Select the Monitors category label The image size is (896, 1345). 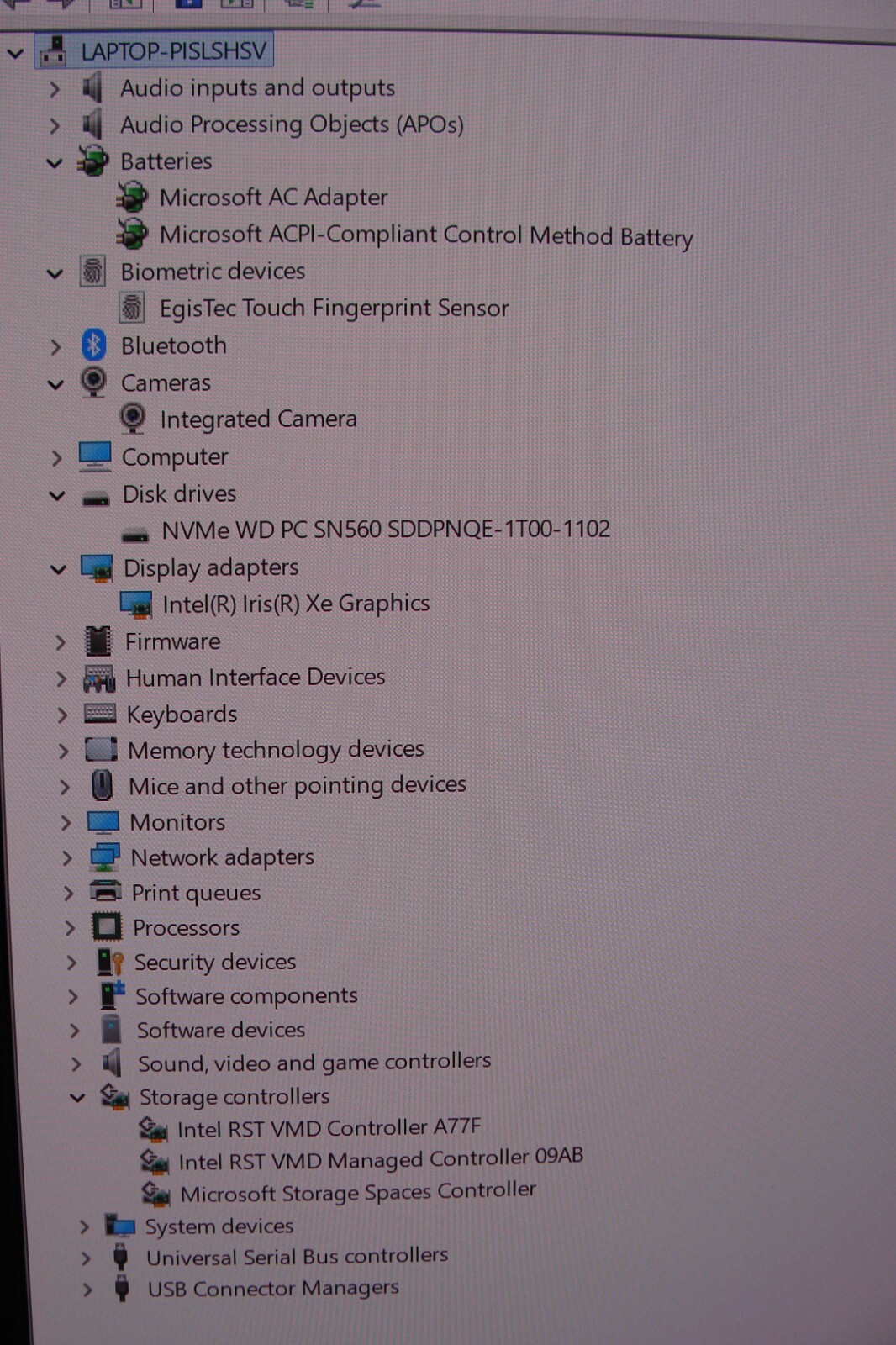[x=177, y=821]
